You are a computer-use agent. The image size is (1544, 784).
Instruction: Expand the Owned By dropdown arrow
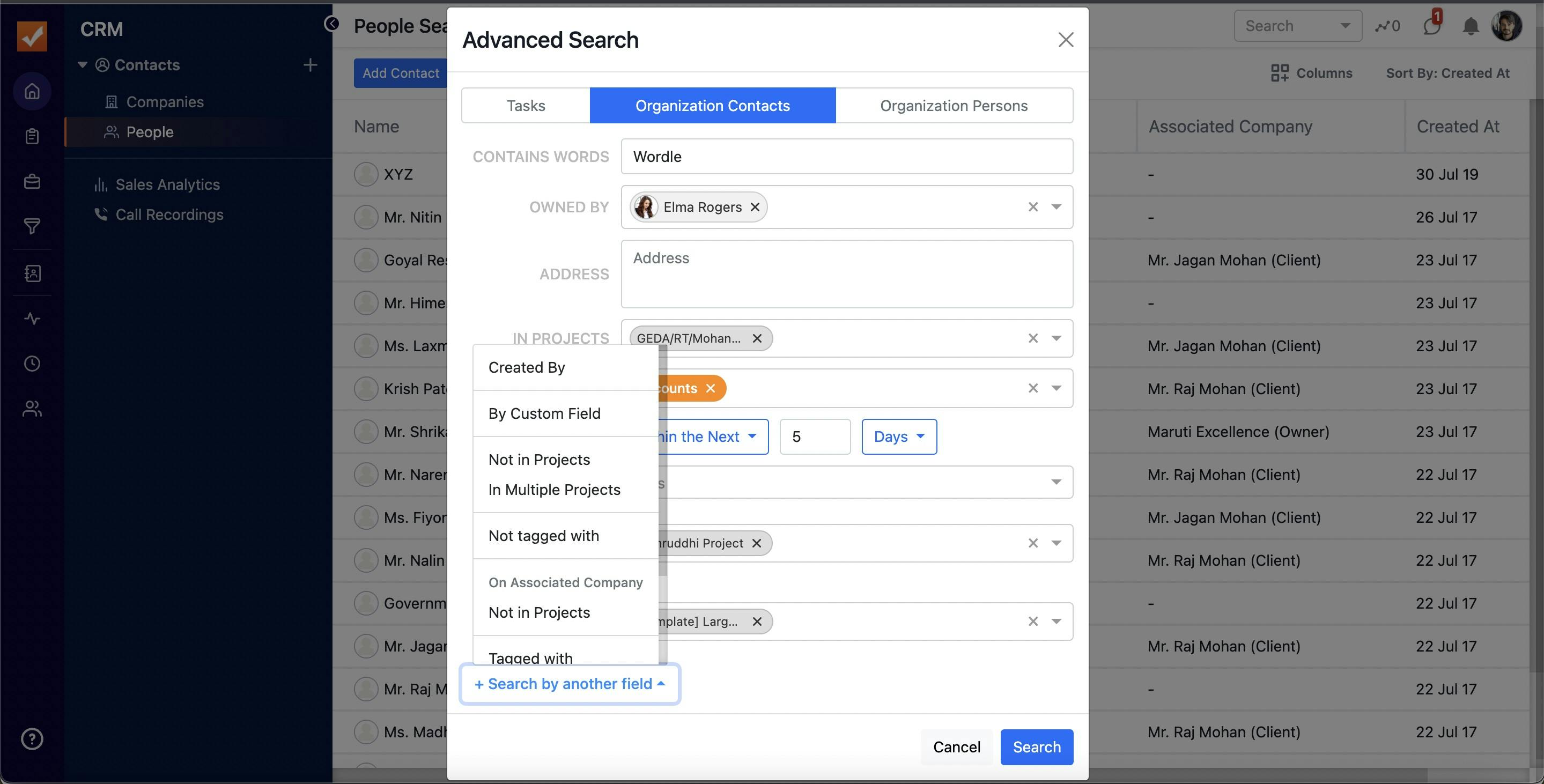(1056, 207)
